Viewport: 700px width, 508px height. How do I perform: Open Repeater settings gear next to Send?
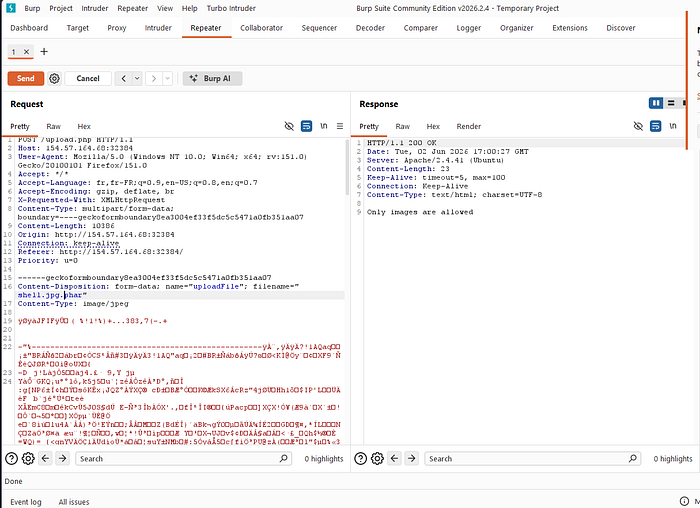point(54,79)
